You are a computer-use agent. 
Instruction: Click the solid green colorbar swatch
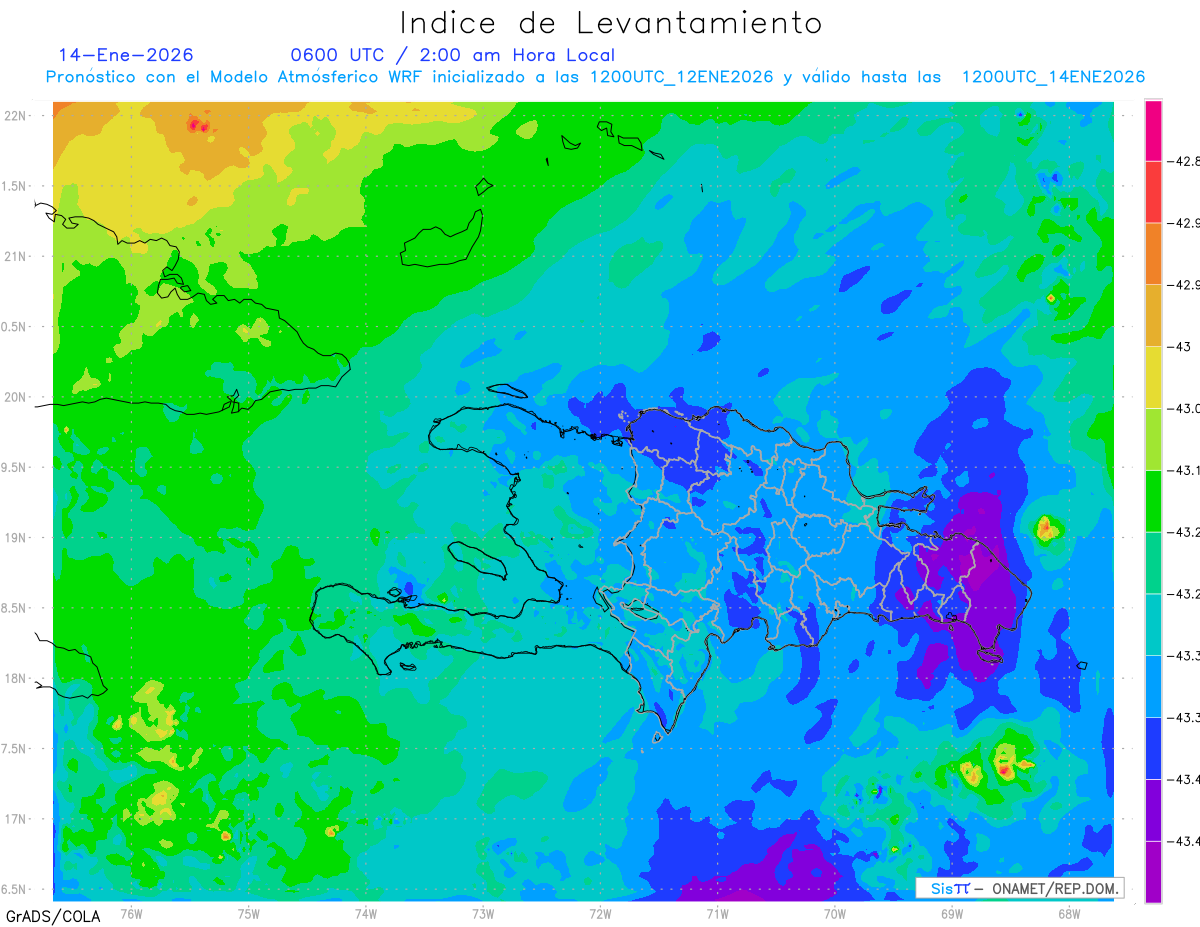(x=1153, y=500)
